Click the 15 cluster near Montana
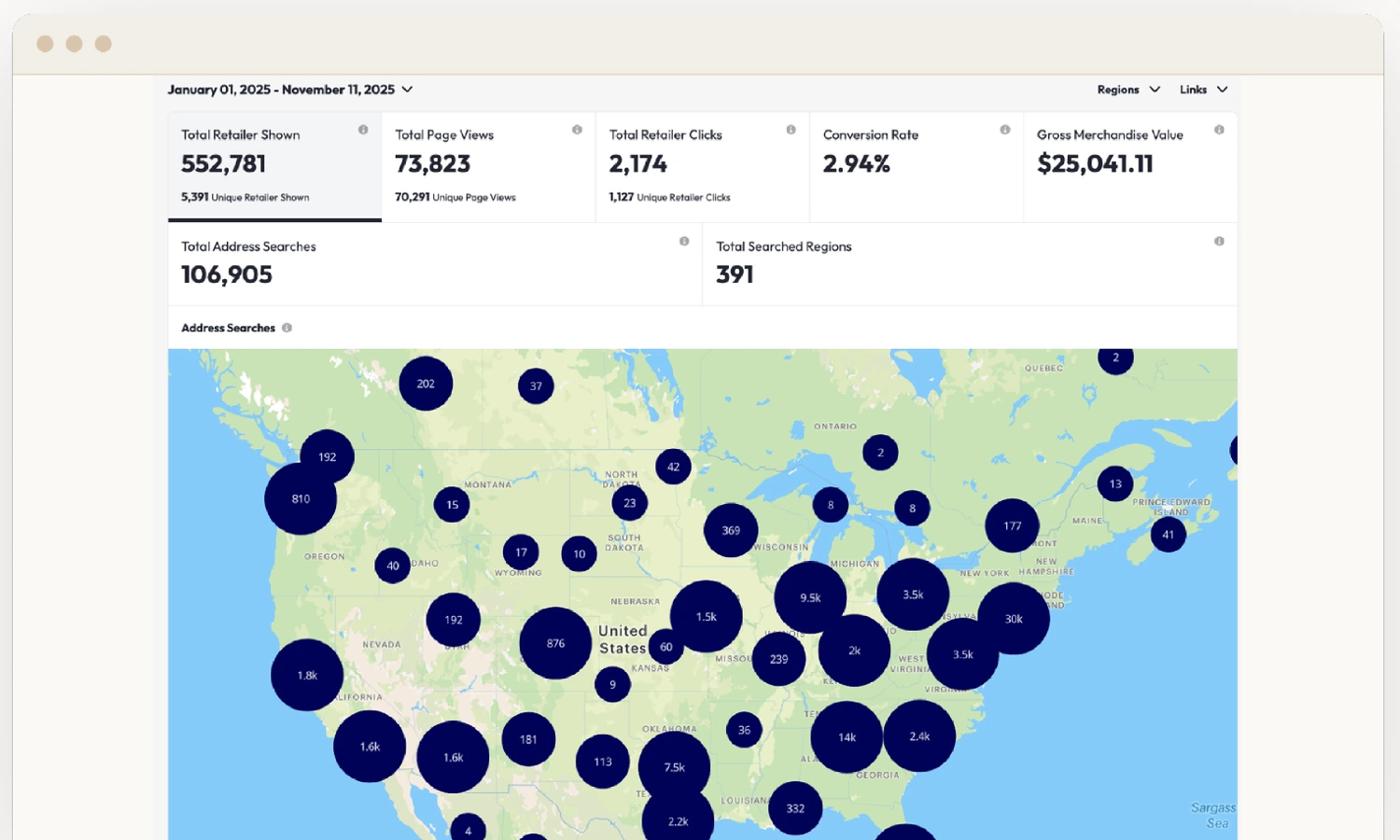Screen dimensions: 1400x840 click(452, 505)
